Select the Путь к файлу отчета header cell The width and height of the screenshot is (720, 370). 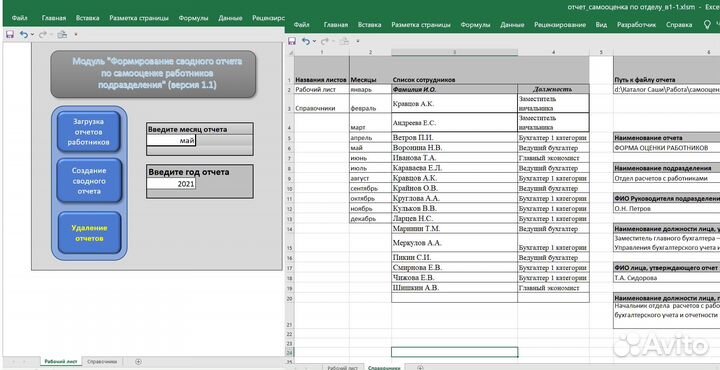(x=667, y=70)
